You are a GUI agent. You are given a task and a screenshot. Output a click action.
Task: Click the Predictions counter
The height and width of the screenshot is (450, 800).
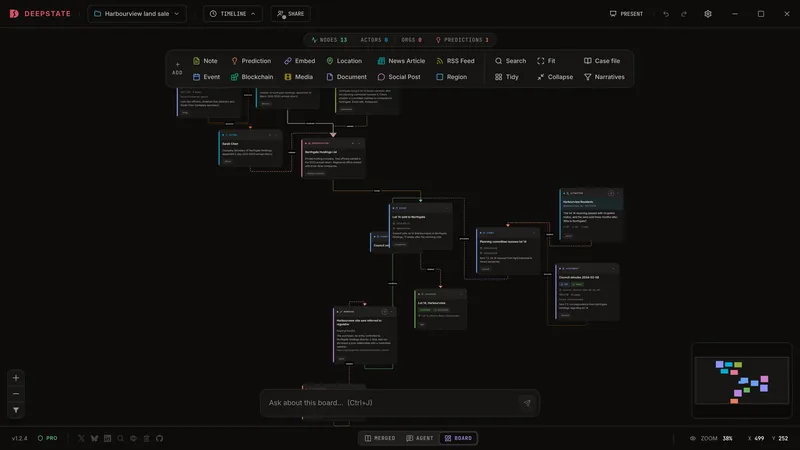pos(462,40)
